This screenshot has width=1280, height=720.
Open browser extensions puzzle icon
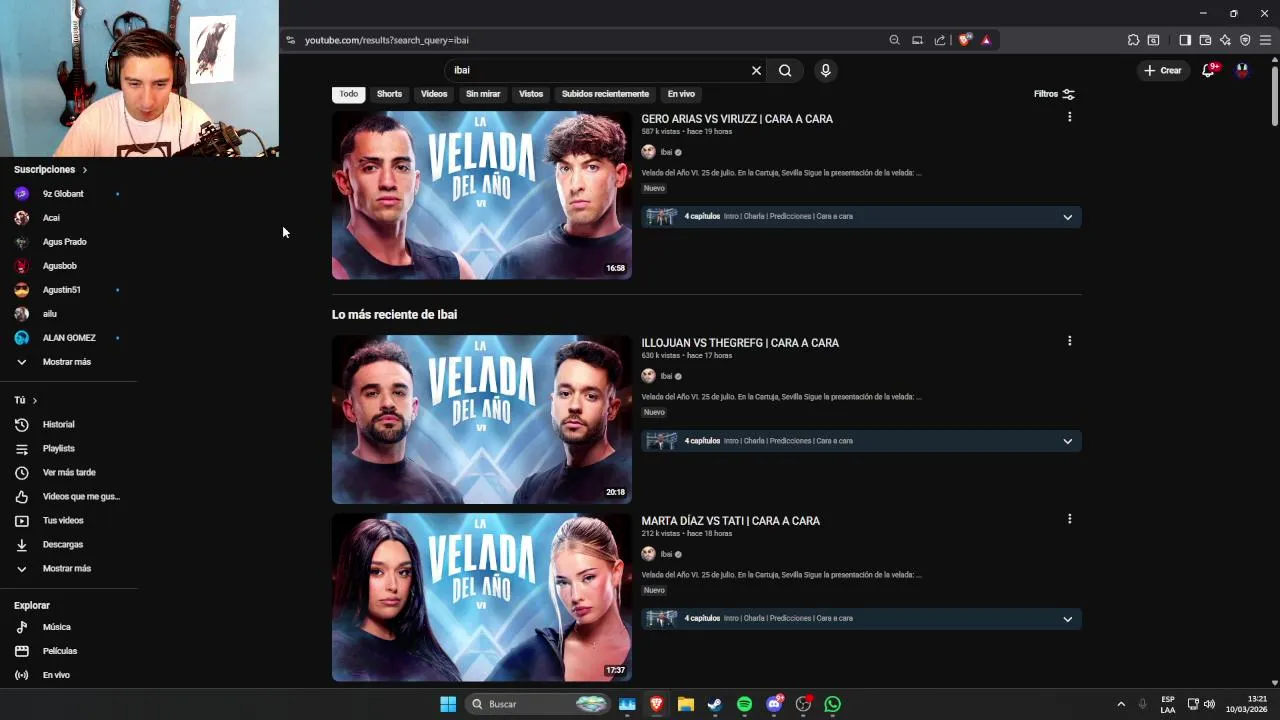(1133, 40)
